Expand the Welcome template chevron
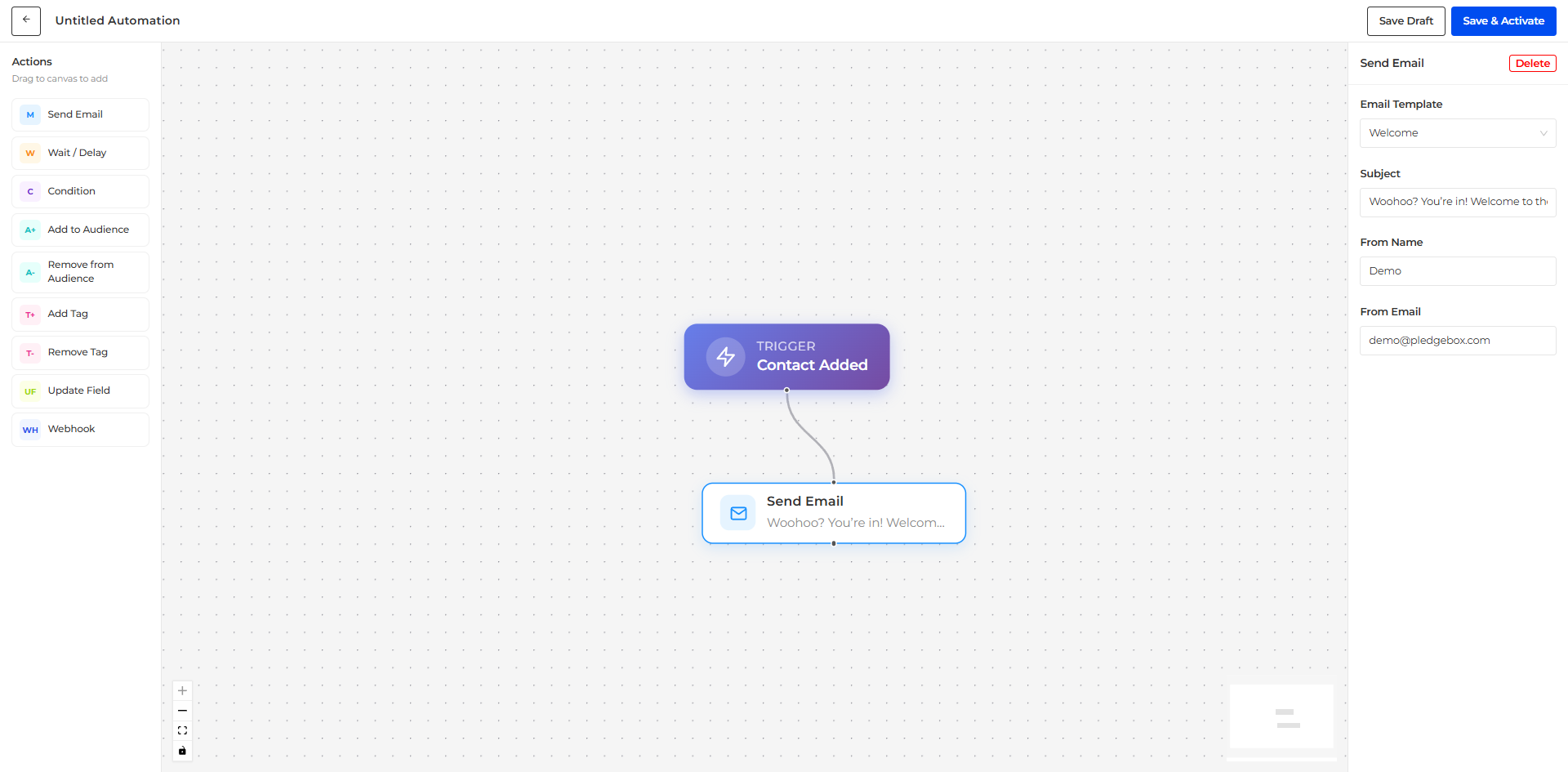1568x772 pixels. point(1543,133)
